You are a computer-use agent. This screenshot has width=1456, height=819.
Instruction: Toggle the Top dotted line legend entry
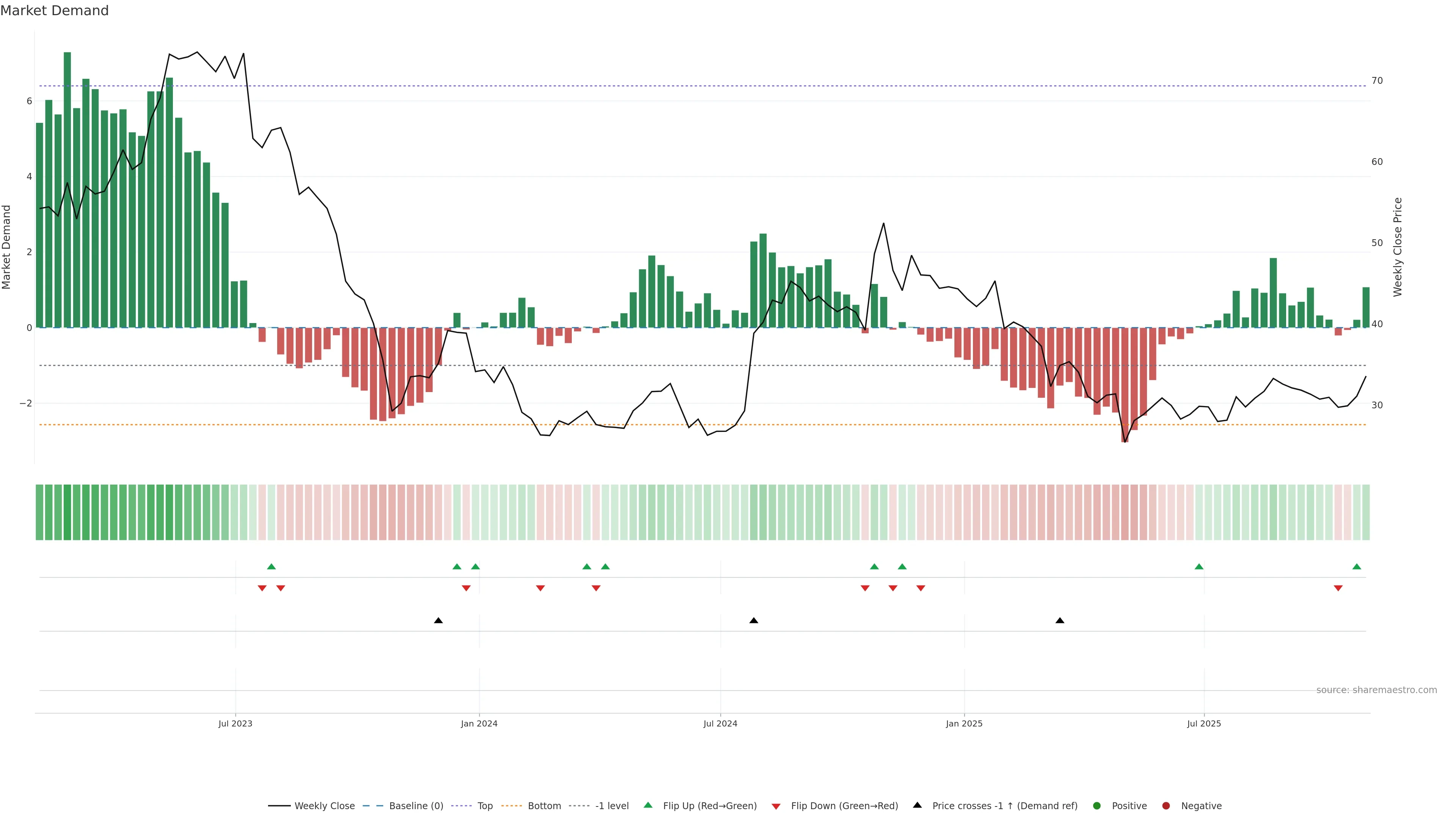[x=485, y=805]
